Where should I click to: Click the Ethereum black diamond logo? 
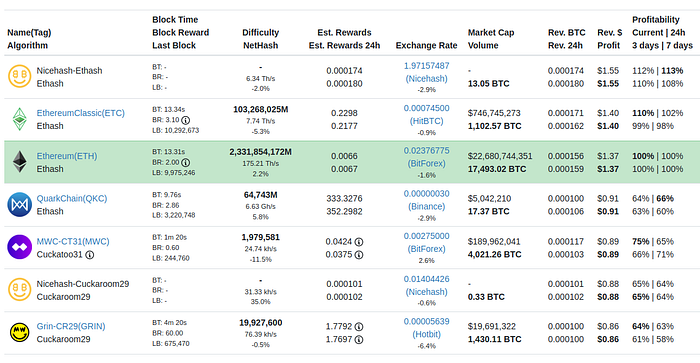coord(19,162)
